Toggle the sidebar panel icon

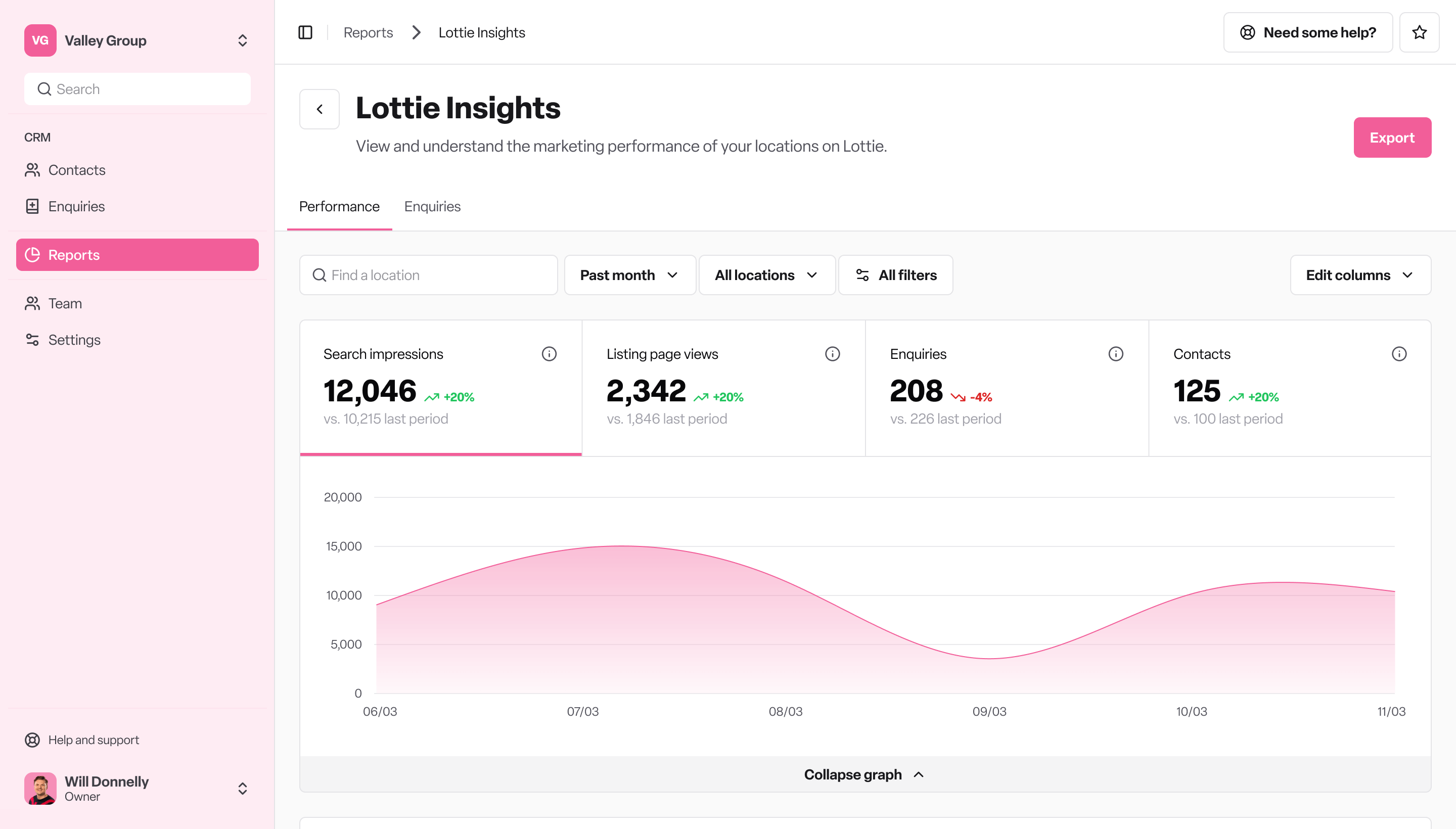click(x=305, y=32)
